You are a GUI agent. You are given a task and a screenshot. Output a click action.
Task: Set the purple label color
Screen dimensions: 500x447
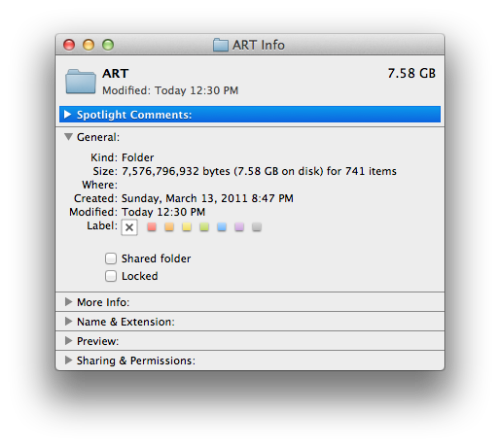[239, 227]
